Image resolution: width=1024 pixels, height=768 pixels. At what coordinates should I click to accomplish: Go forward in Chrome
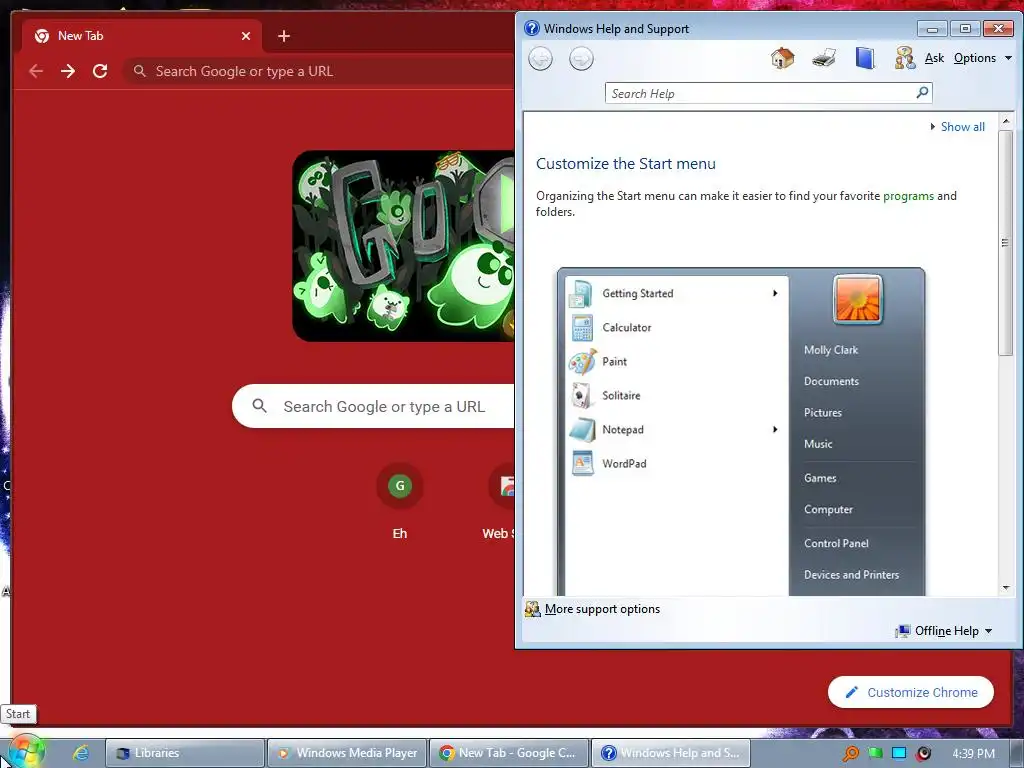[x=68, y=71]
